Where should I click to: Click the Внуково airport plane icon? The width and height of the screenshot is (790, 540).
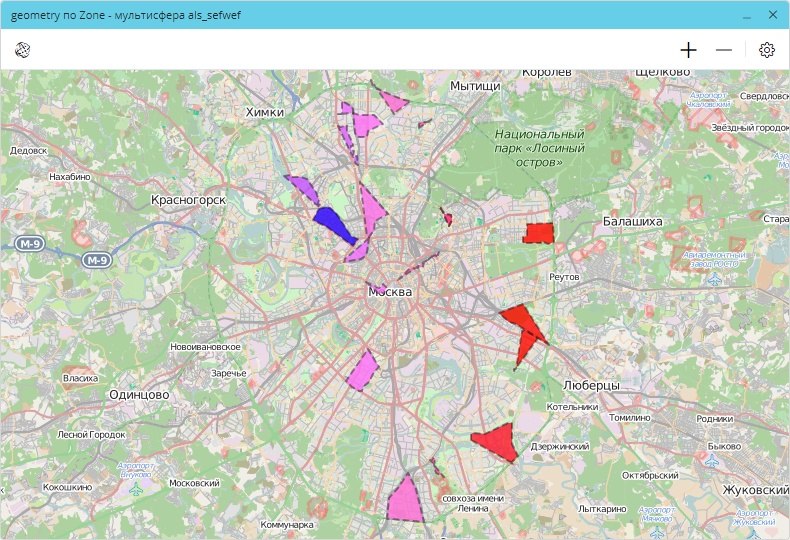136,490
